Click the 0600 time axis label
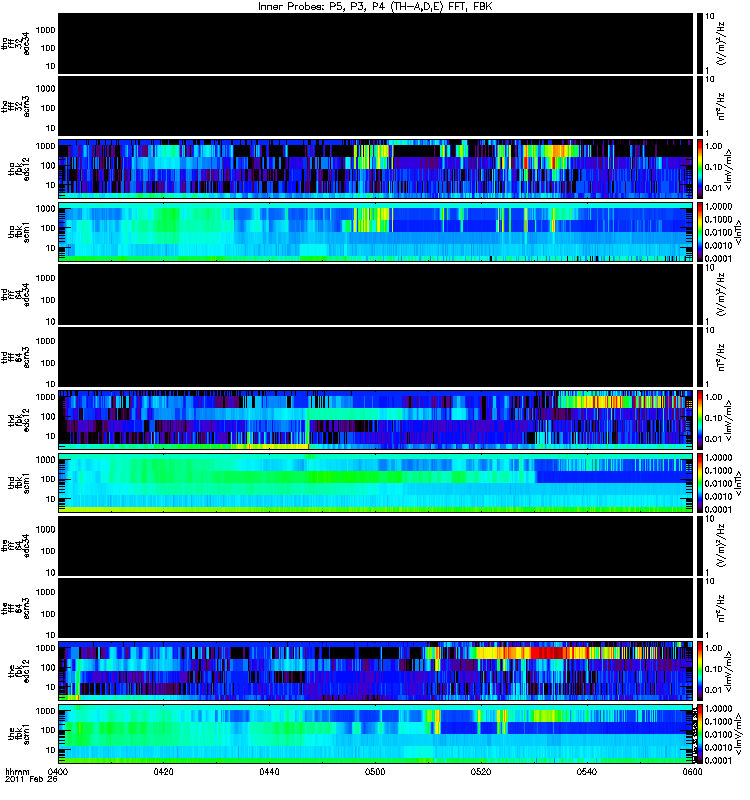Screen dimensions: 750x800 click(692, 771)
